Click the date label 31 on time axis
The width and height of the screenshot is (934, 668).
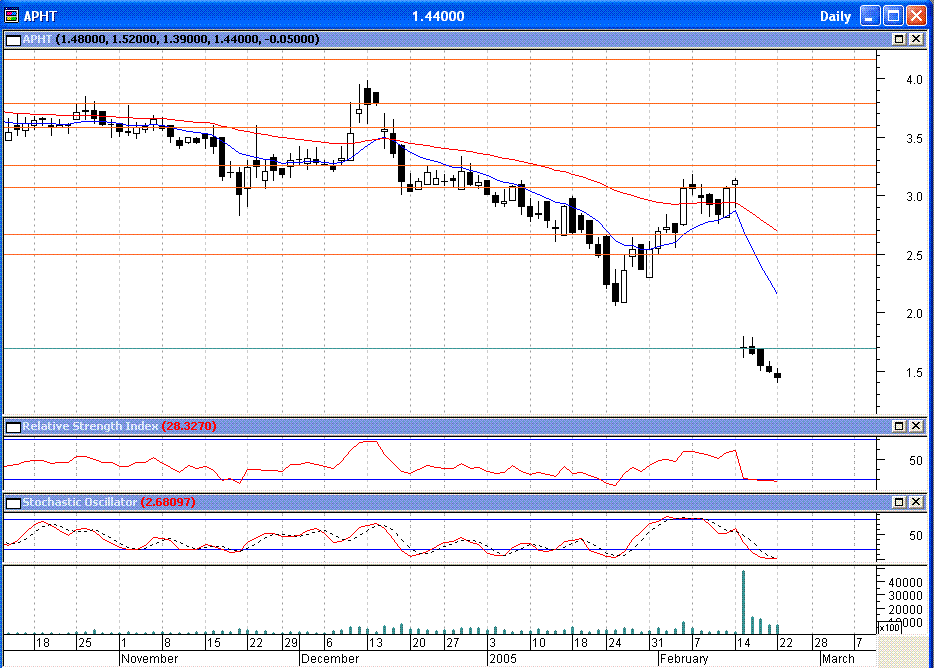657,643
